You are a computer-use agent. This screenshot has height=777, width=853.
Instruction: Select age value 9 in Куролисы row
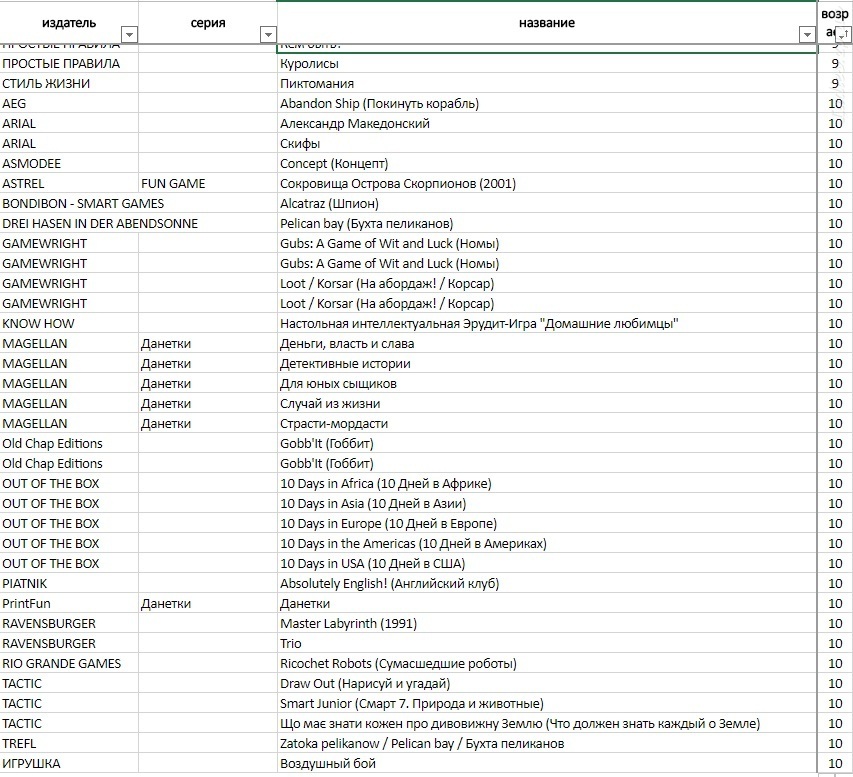point(835,64)
